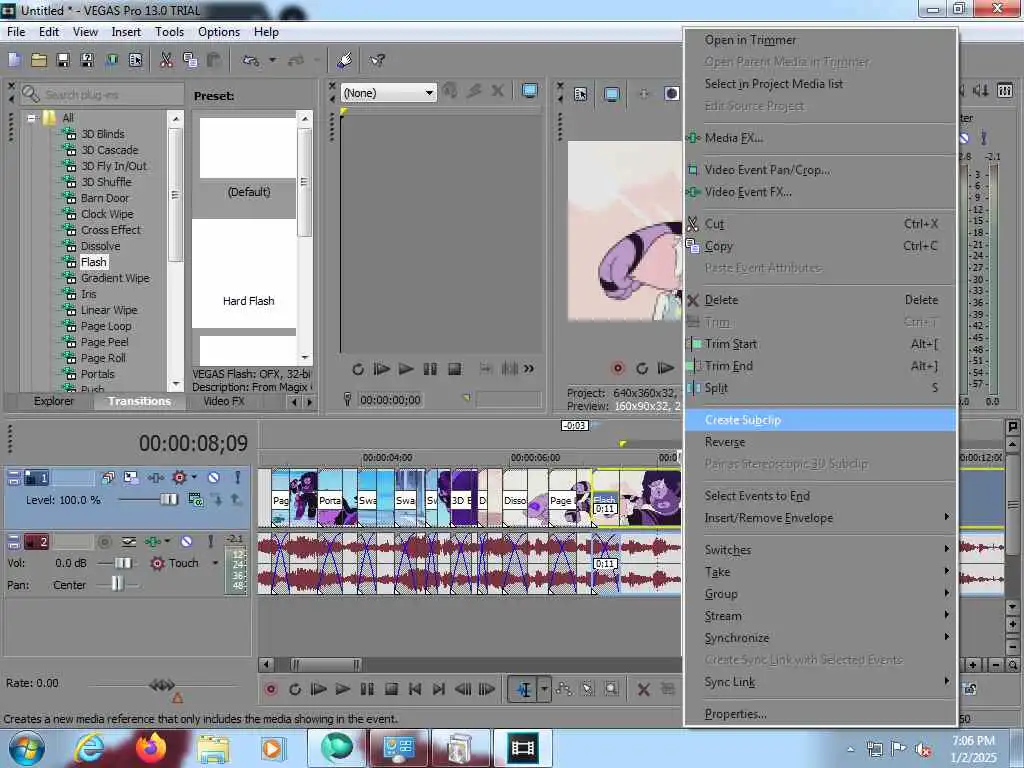
Task: Select the Zoom Edit tool
Action: (x=611, y=689)
